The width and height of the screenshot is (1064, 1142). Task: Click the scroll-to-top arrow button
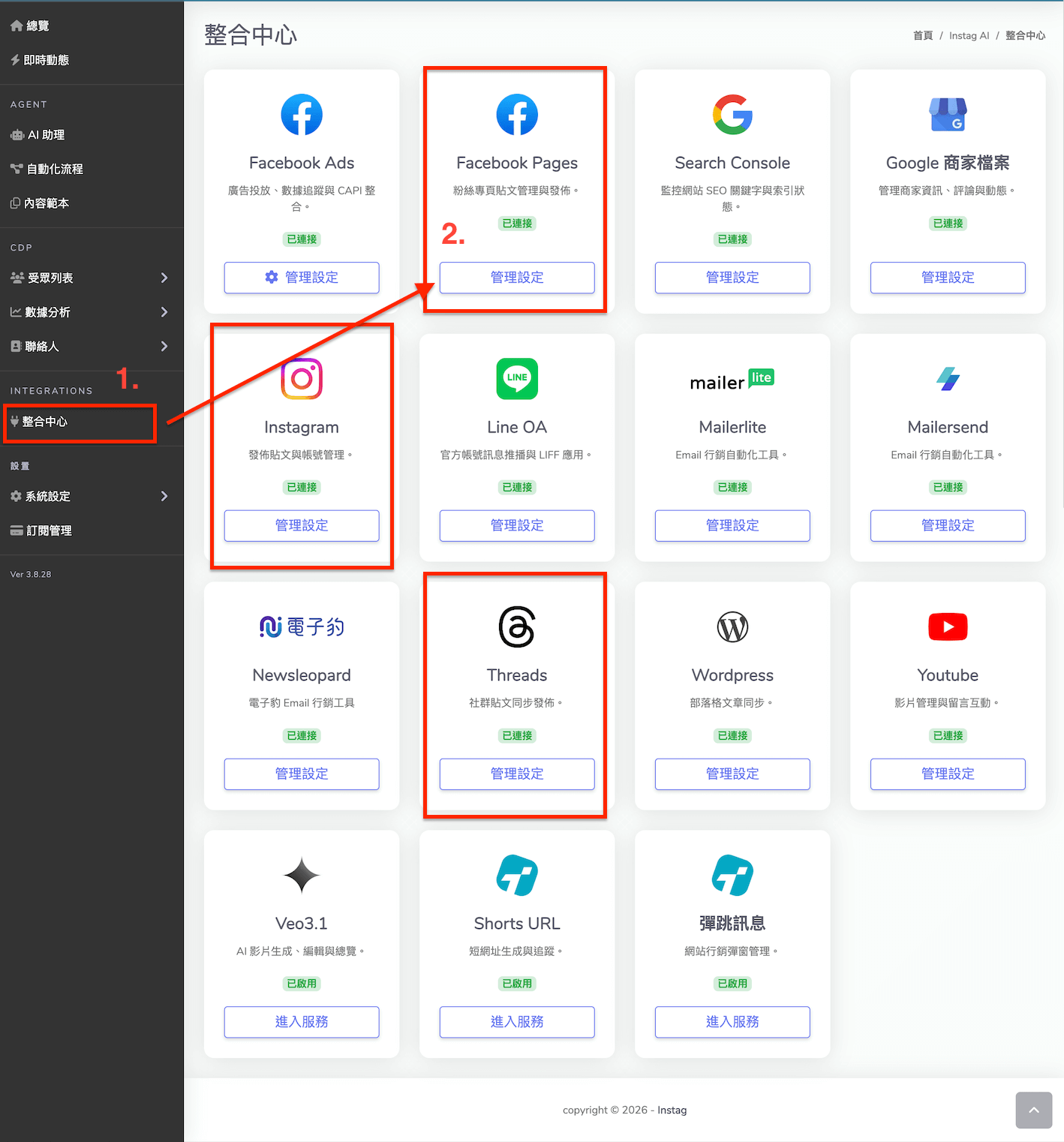[1033, 1110]
